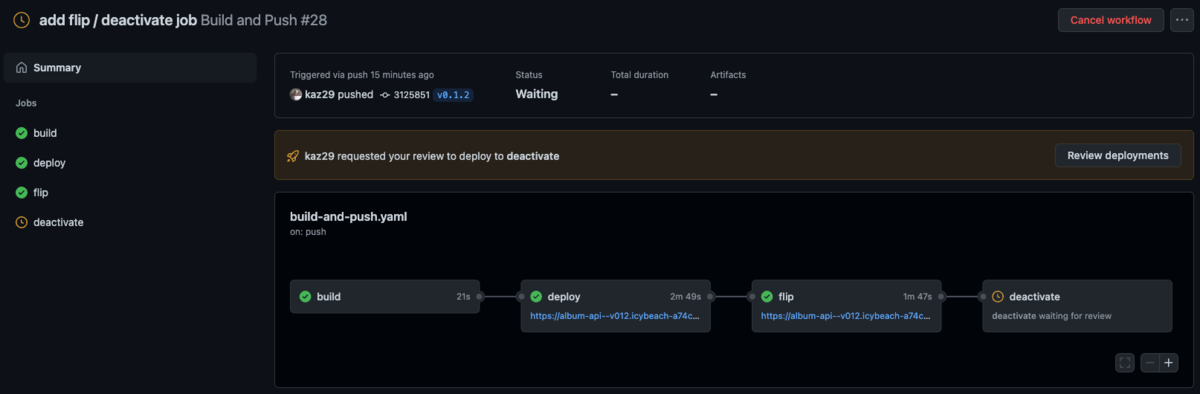This screenshot has width=1200, height=394.
Task: Click the home icon beside Summary
Action: tap(21, 68)
